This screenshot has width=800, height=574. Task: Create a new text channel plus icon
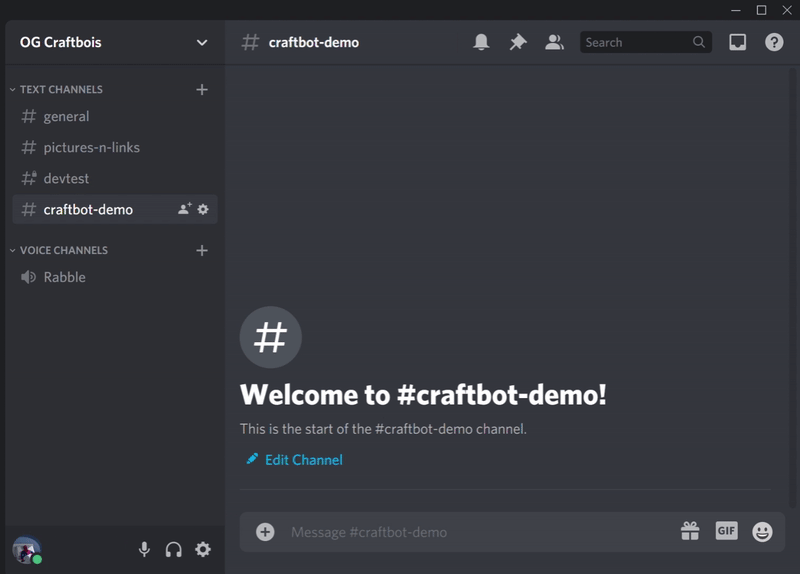[202, 90]
